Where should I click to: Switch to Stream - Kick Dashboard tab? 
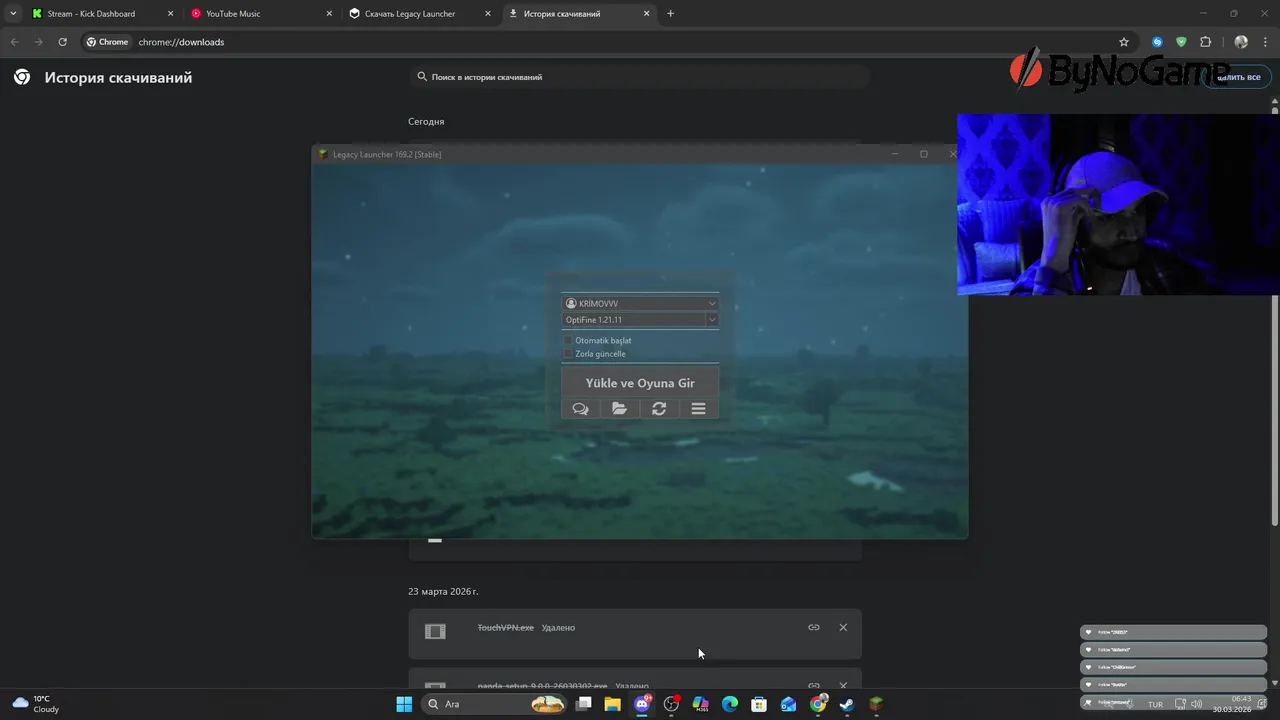(91, 14)
